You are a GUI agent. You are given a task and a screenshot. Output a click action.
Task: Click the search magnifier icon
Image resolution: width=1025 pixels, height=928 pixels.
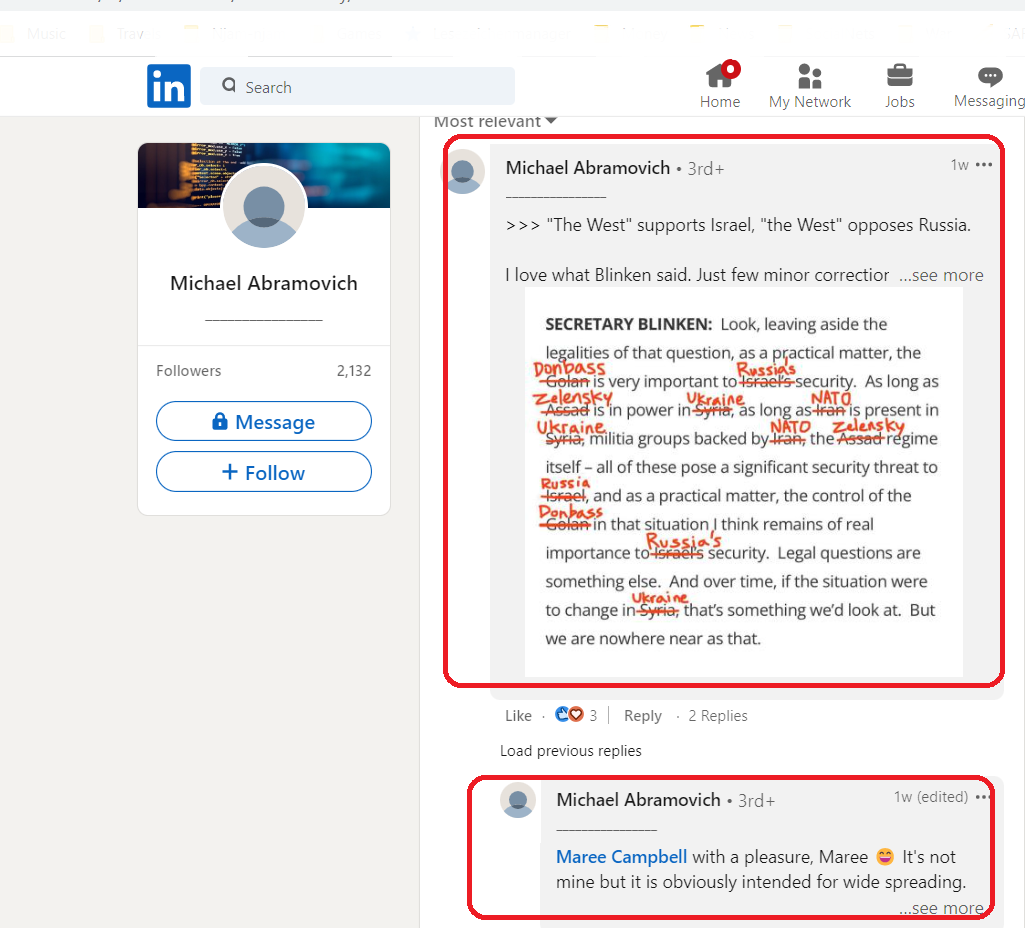[229, 86]
